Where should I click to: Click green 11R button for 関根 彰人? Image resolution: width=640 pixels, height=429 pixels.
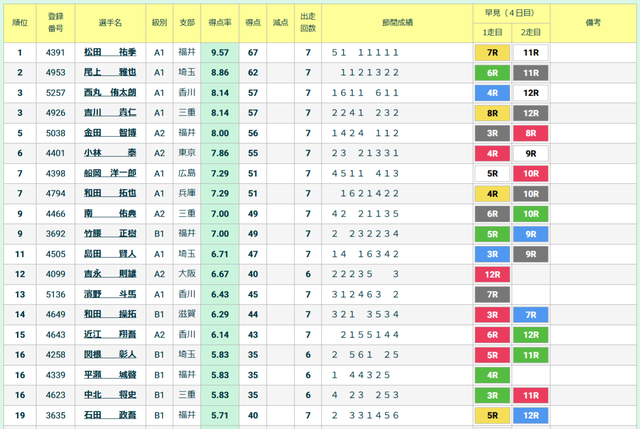[x=531, y=355]
